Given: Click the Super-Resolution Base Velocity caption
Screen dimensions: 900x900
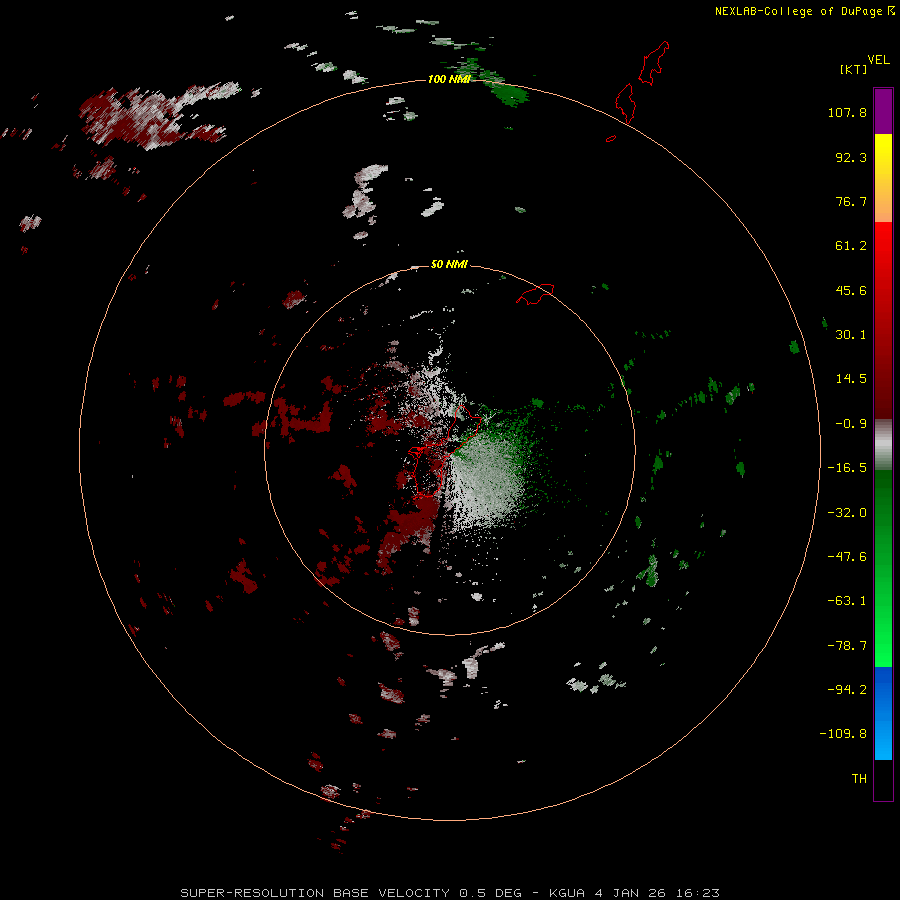Looking at the screenshot, I should 449,893.
